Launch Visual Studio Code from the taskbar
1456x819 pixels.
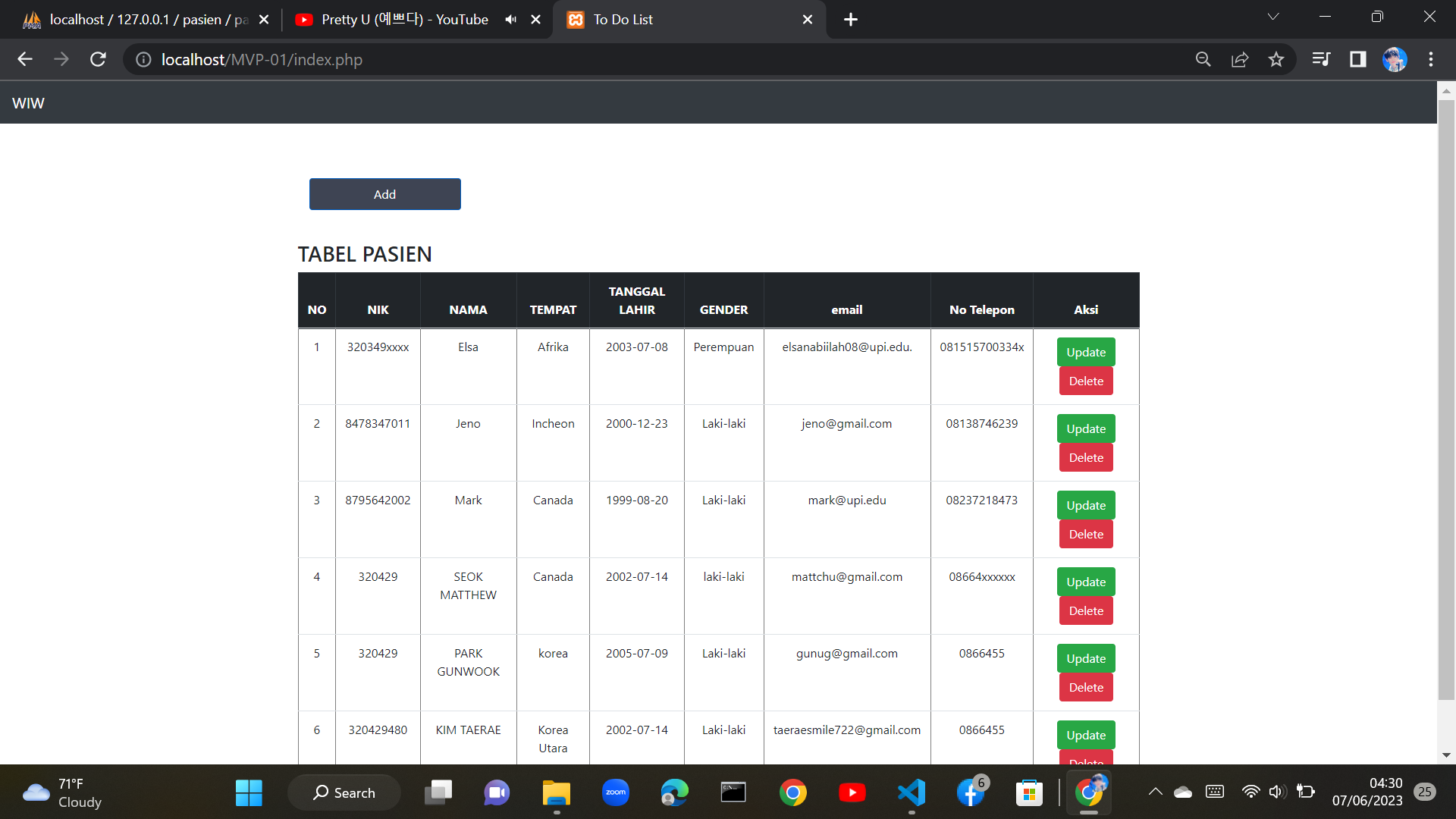(912, 792)
